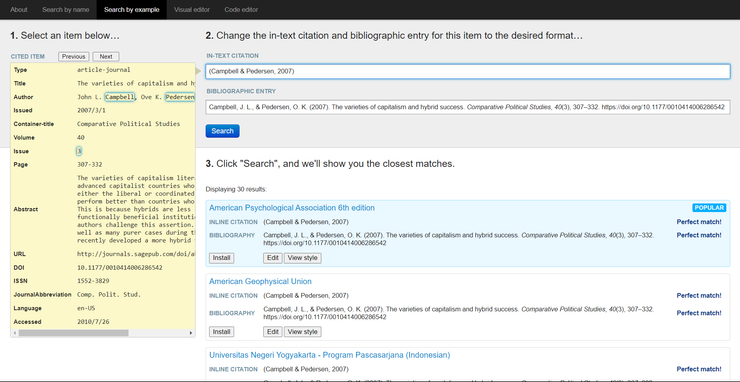View style for APA 6th edition
The height and width of the screenshot is (382, 740).
303,258
